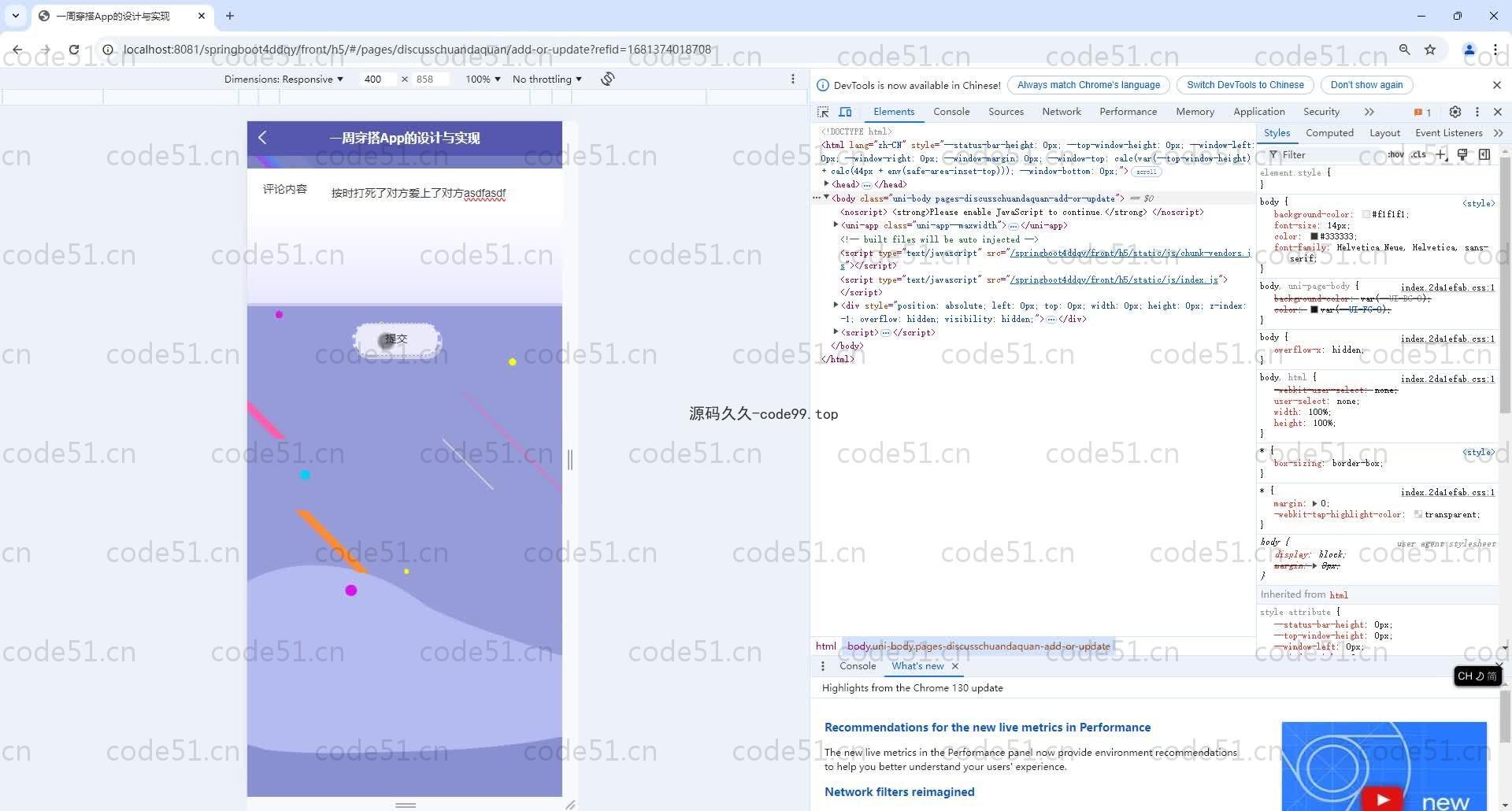The width and height of the screenshot is (1512, 811).
Task: Open device toolbar more options menu
Action: pyautogui.click(x=793, y=79)
